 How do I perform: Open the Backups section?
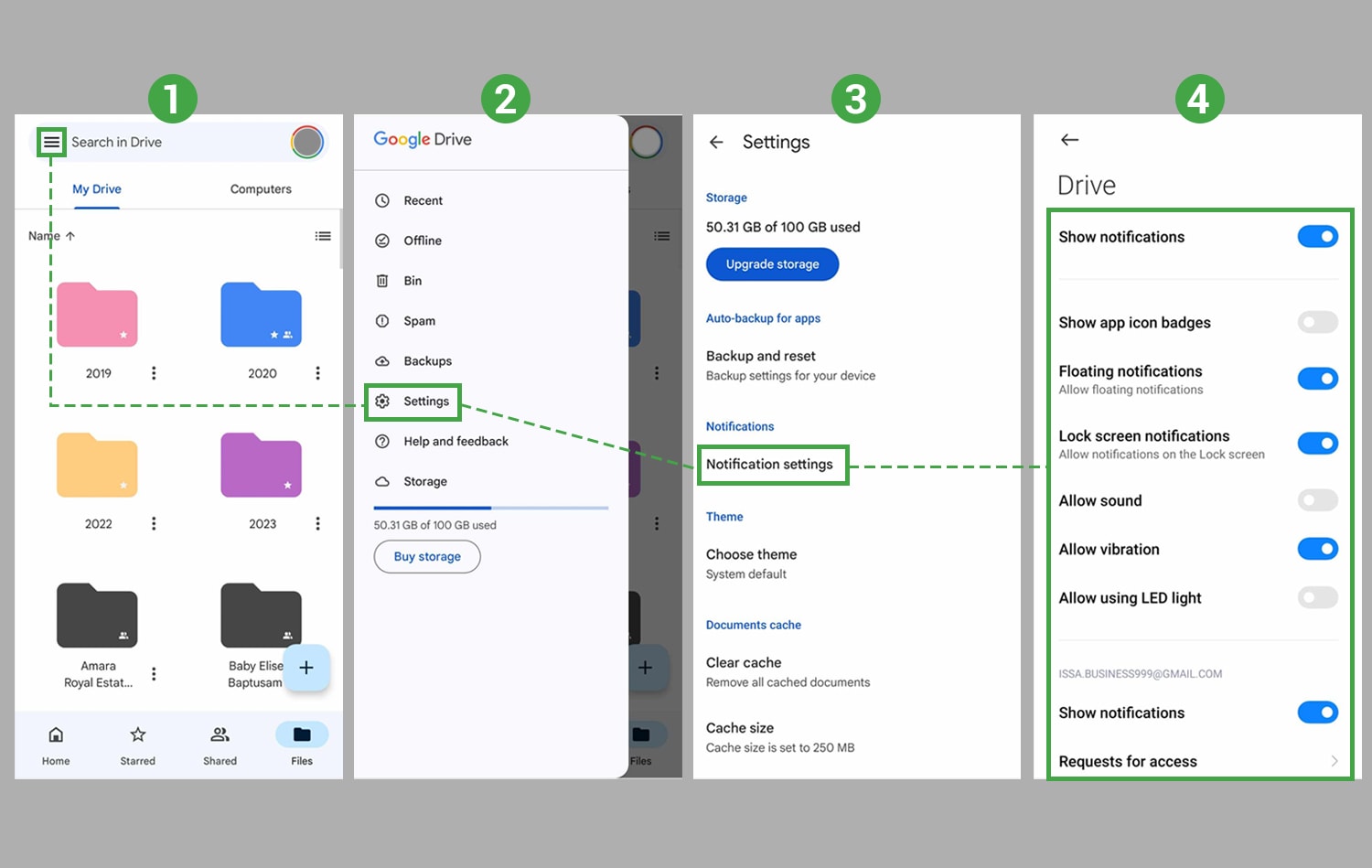click(428, 360)
